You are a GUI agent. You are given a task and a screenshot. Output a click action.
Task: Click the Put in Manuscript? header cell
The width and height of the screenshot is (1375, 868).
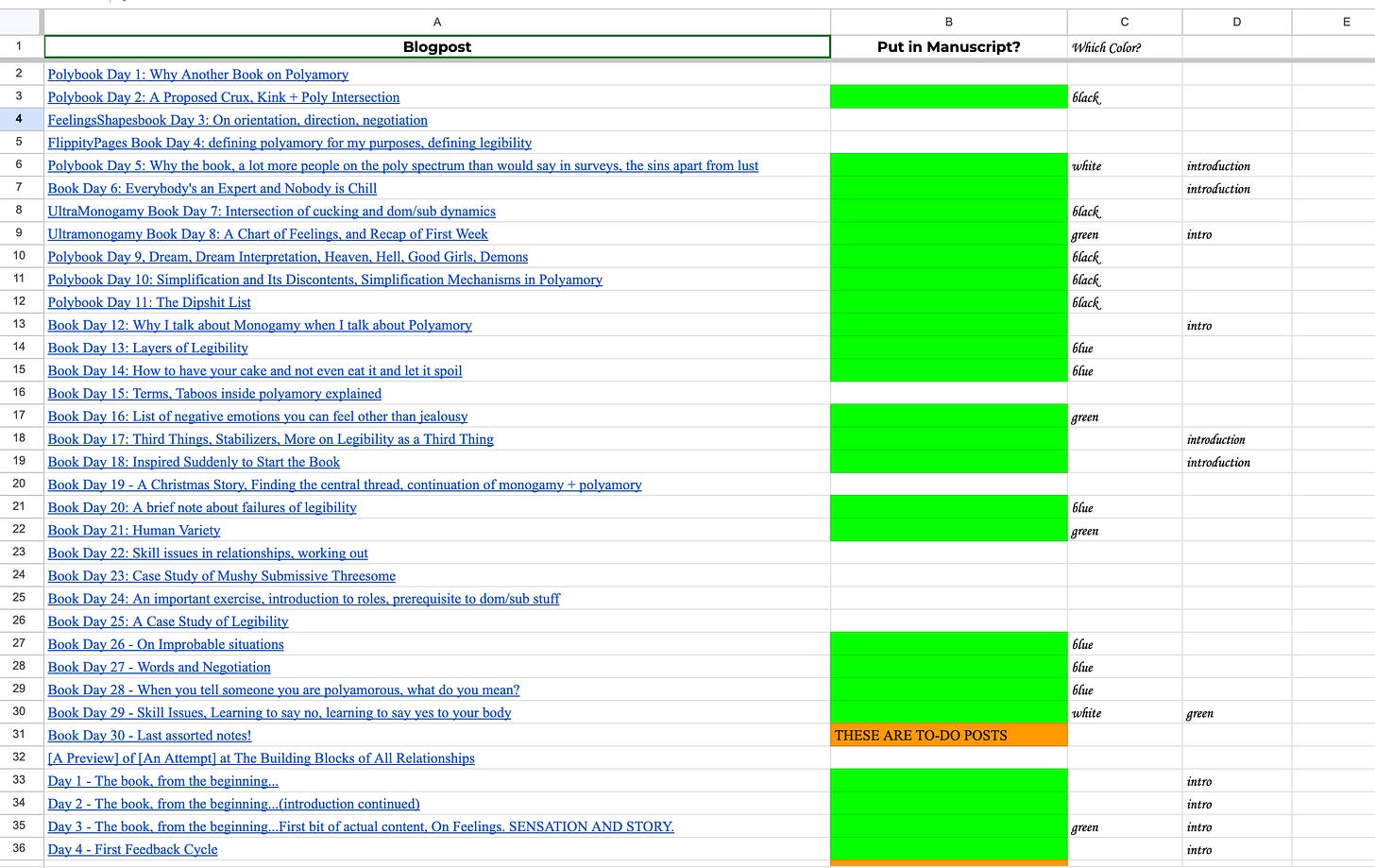(x=949, y=47)
